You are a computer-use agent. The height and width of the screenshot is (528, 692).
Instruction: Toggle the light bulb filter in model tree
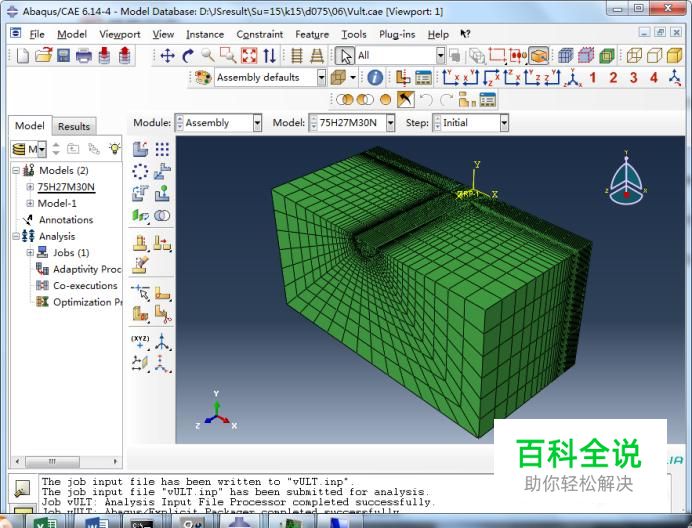coord(114,148)
